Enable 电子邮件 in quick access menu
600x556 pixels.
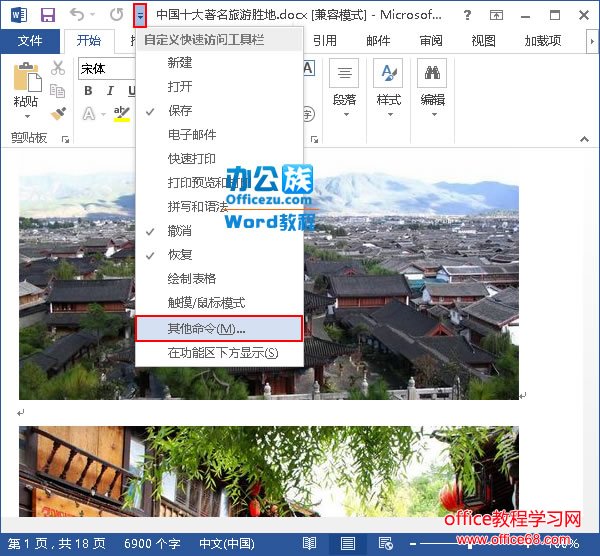click(x=220, y=135)
